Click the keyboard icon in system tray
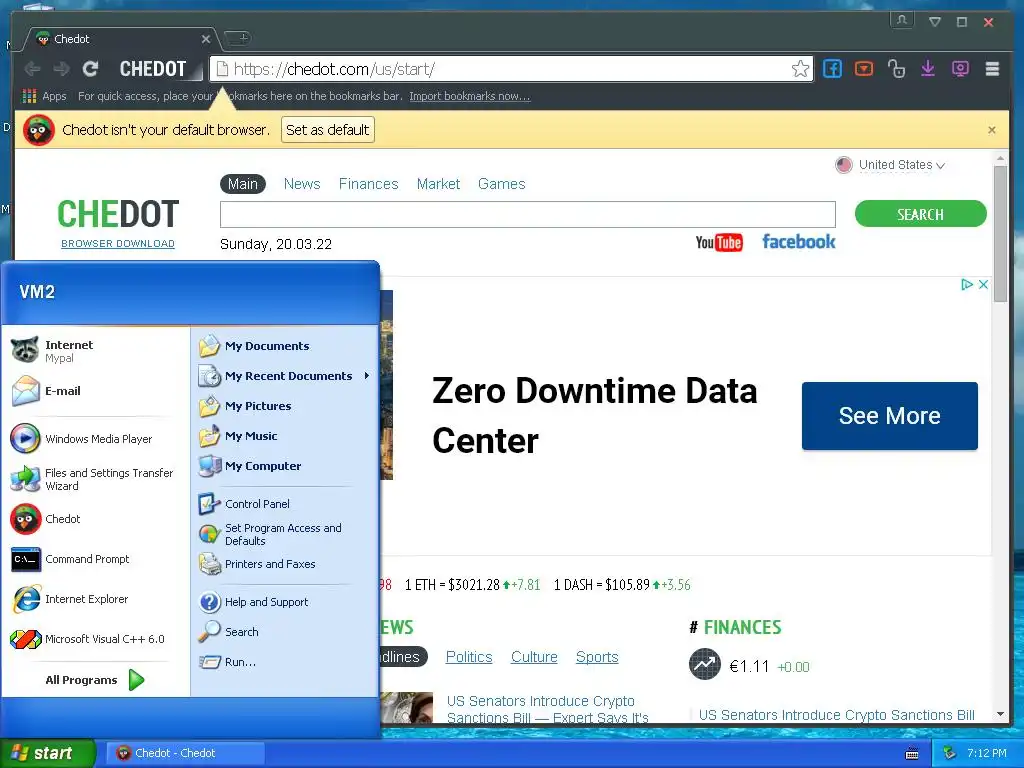 tap(912, 754)
